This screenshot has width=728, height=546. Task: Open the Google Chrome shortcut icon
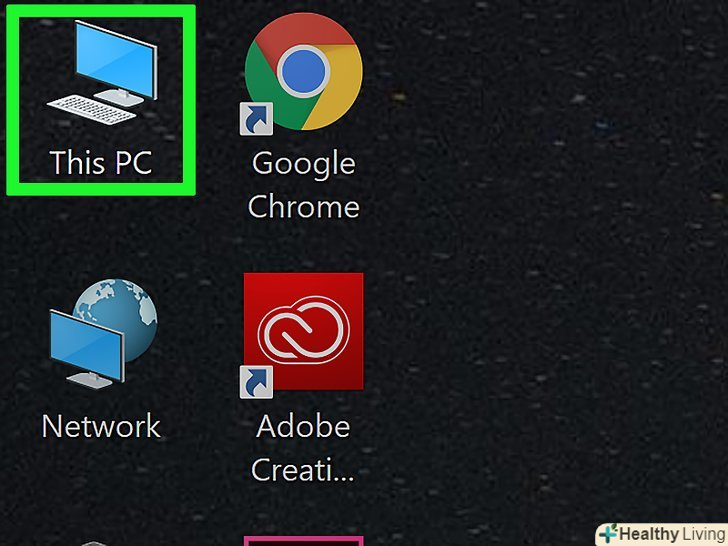tap(302, 73)
